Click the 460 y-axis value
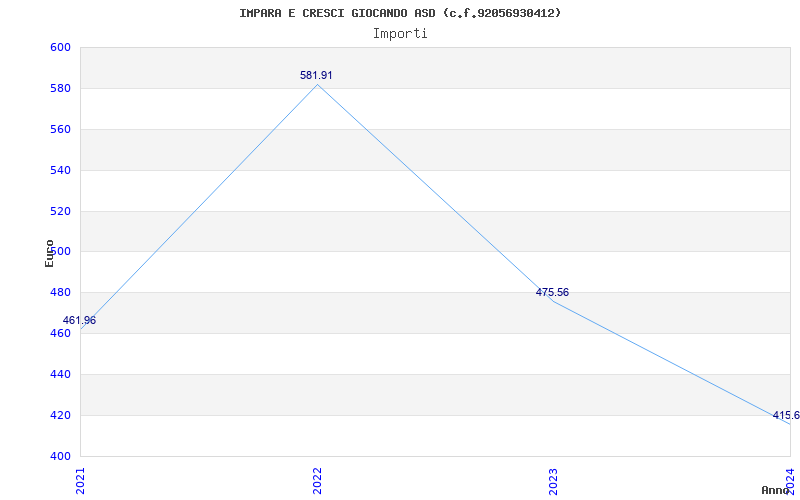This screenshot has width=800, height=500. [59, 333]
